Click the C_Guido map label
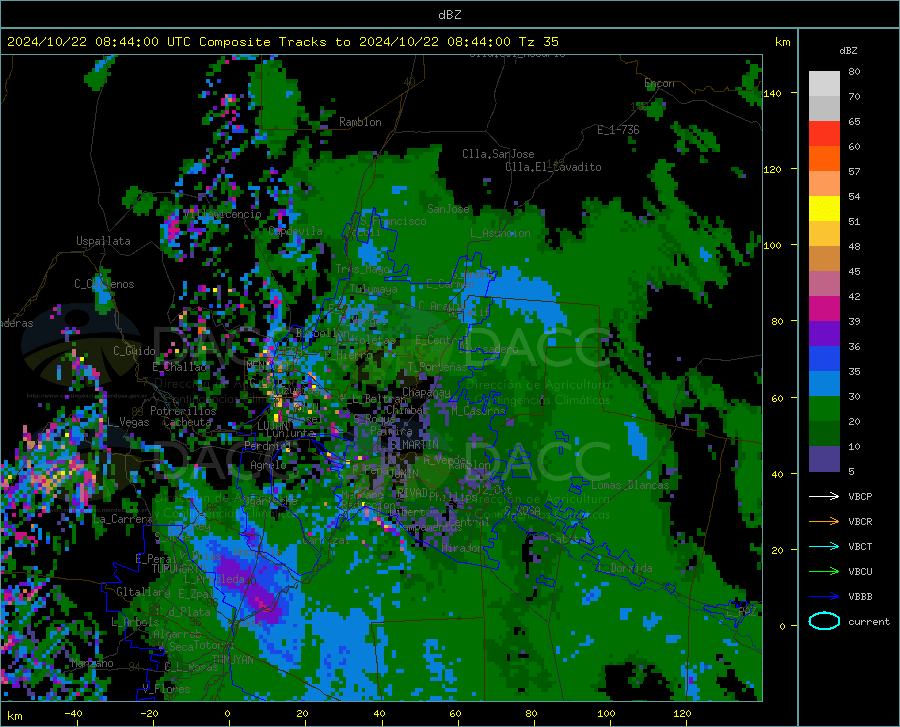This screenshot has height=727, width=900. point(134,351)
